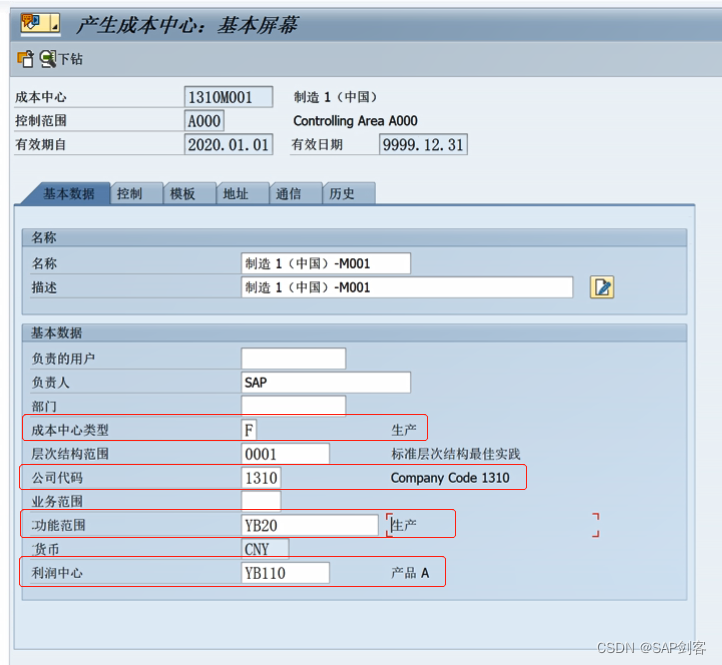Open the long text editor icon beside 描述
This screenshot has height=665, width=722.
point(602,287)
